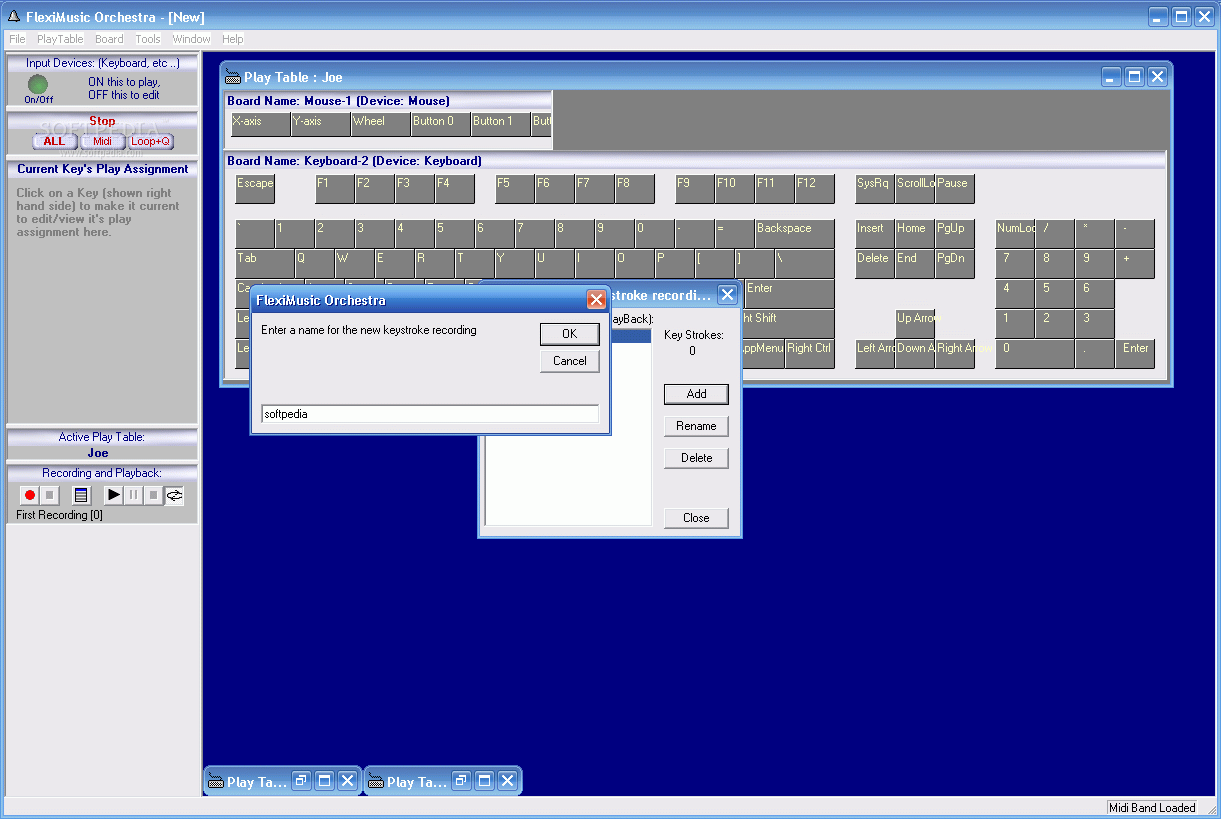Select the End key pad

[915, 264]
